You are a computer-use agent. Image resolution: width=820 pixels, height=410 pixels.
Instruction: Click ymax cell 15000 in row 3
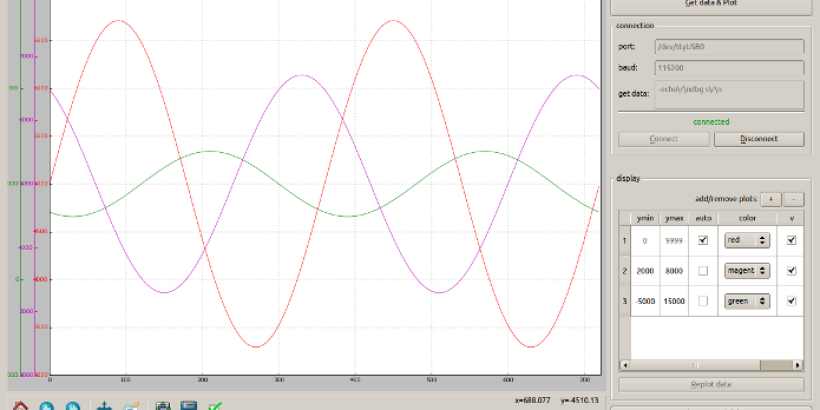pos(674,301)
